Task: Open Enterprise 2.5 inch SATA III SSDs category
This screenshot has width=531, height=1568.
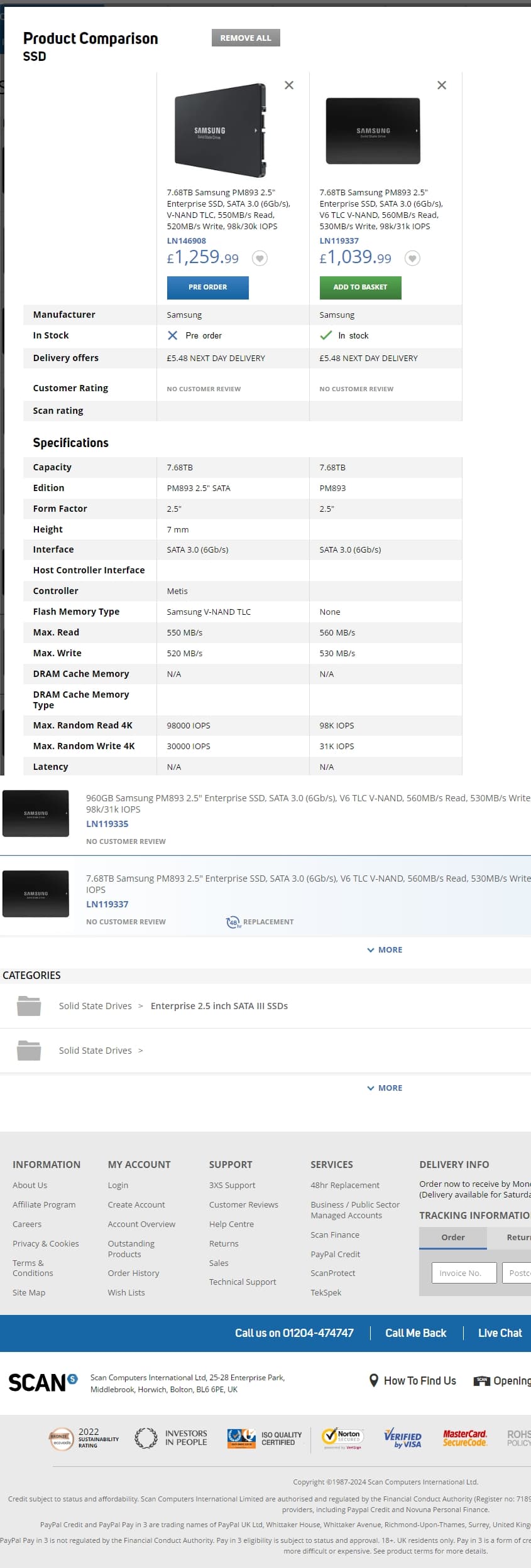Action: click(x=219, y=1006)
